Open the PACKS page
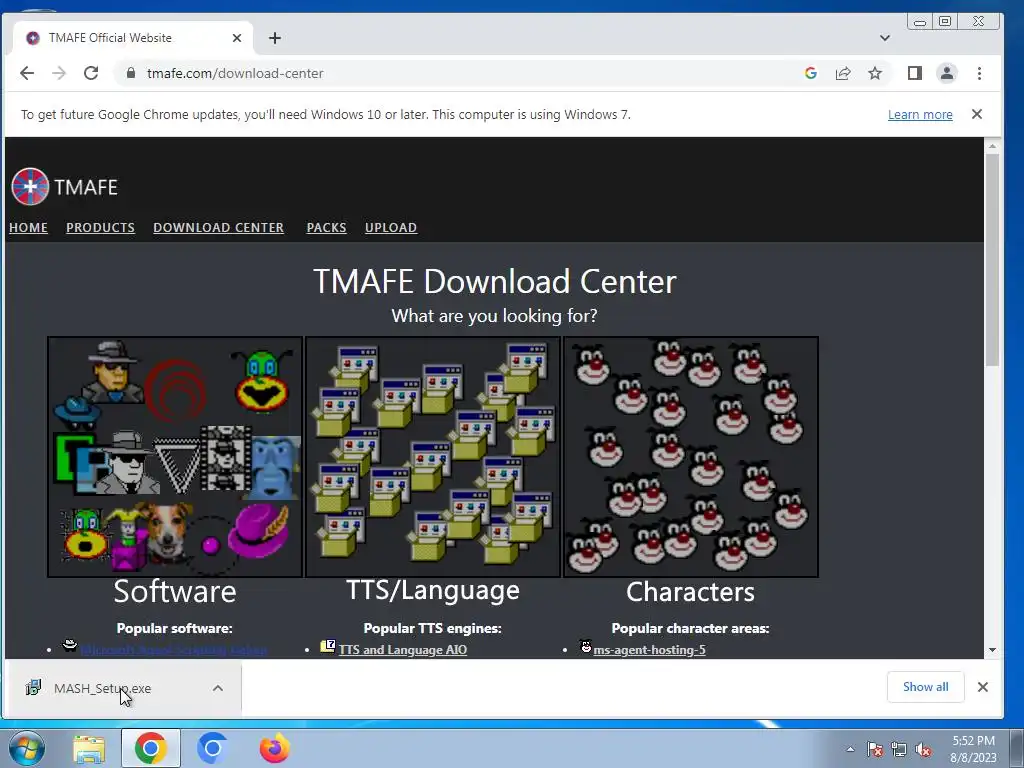Viewport: 1024px width, 768px height. click(x=326, y=227)
